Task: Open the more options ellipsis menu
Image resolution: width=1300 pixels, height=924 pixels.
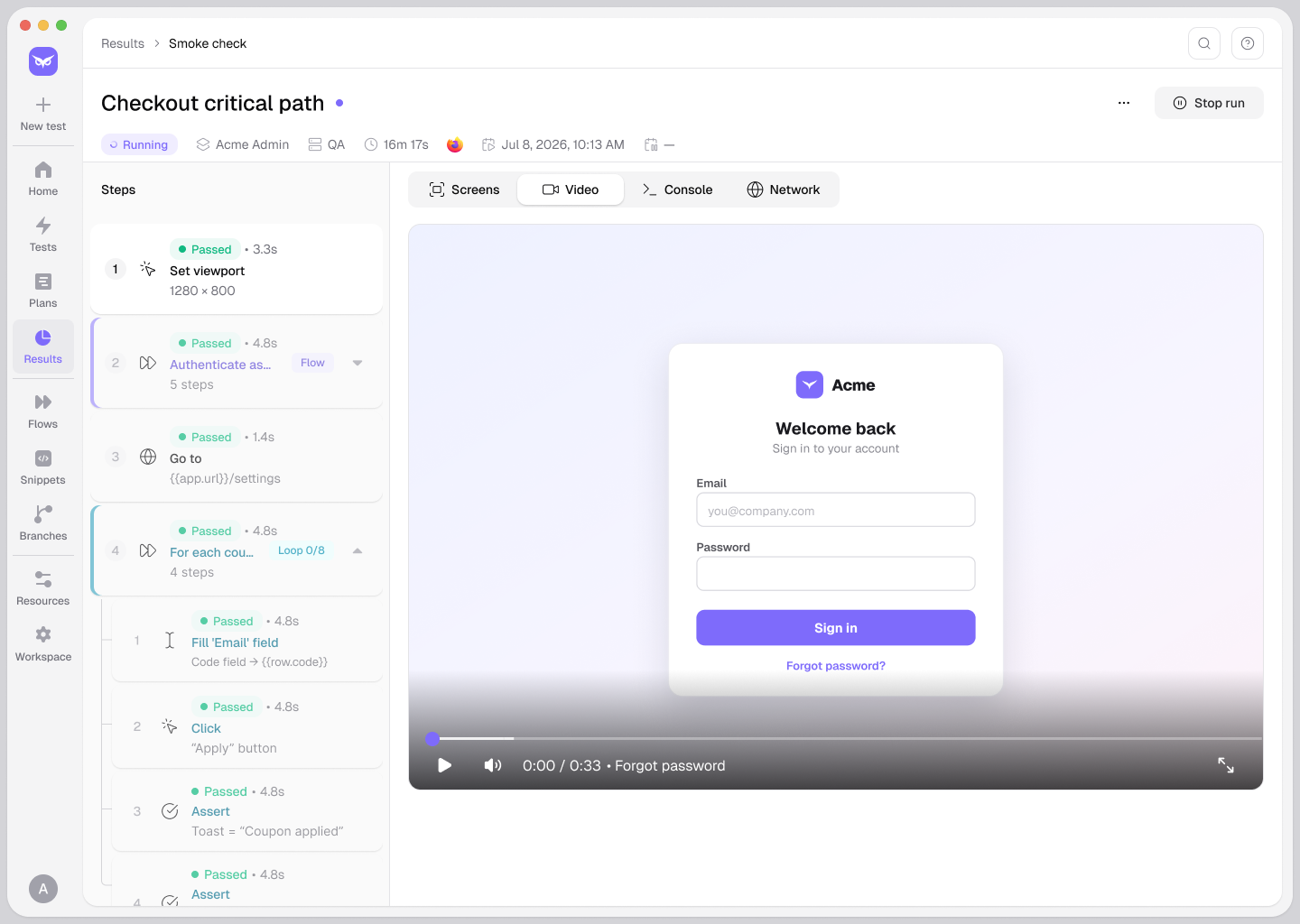Action: (1124, 103)
